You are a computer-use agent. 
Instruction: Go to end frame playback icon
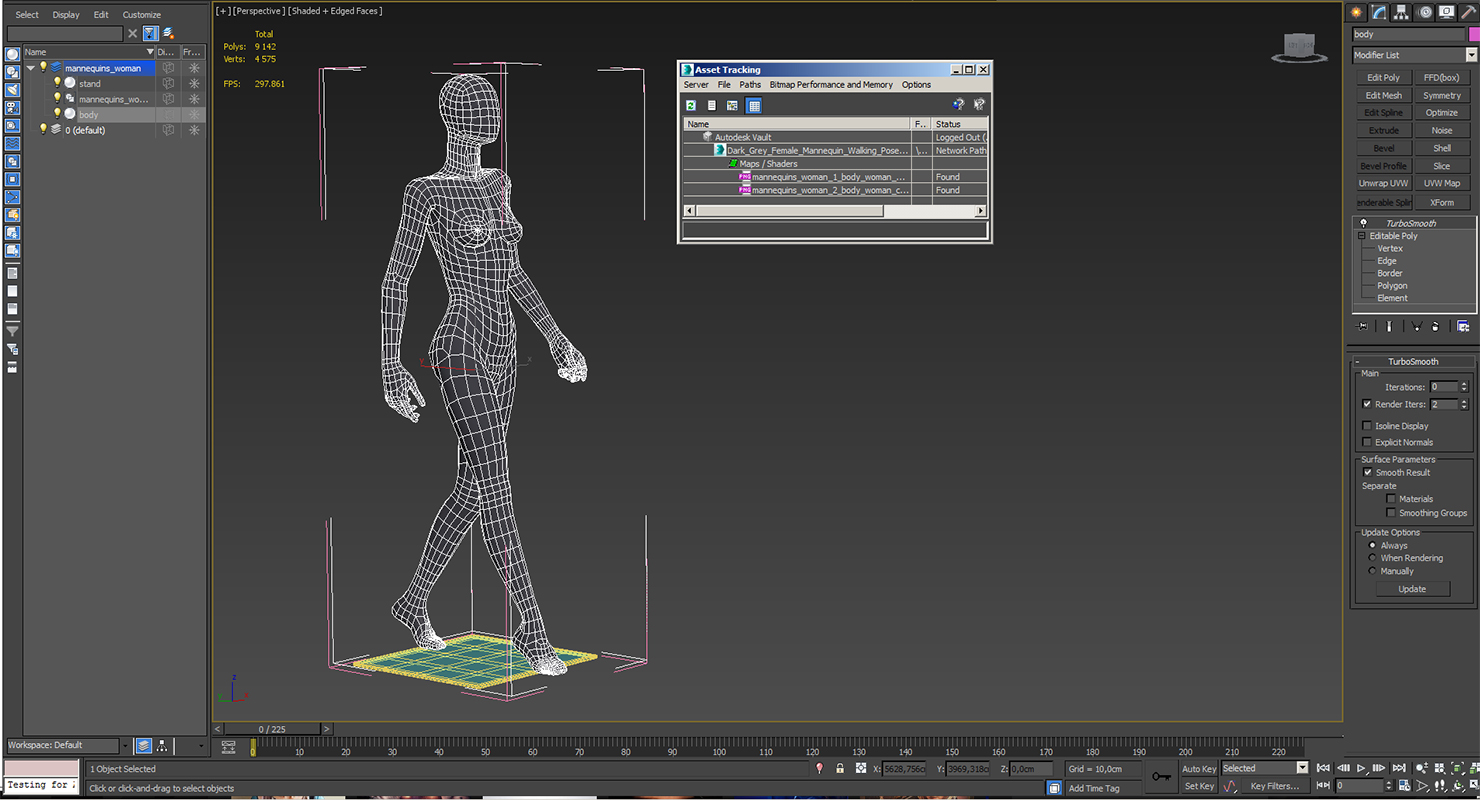1401,768
